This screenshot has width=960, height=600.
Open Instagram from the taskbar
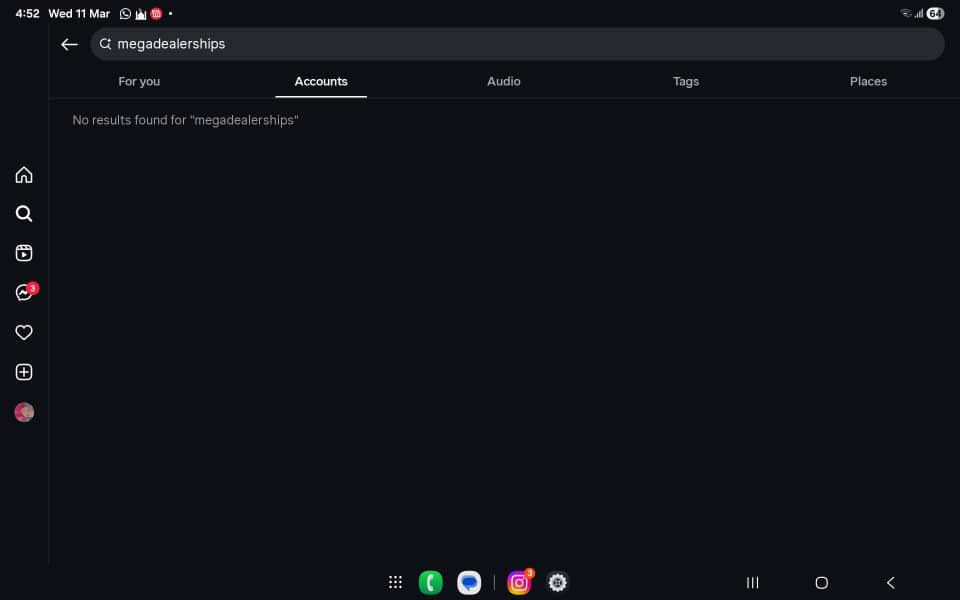(519, 582)
